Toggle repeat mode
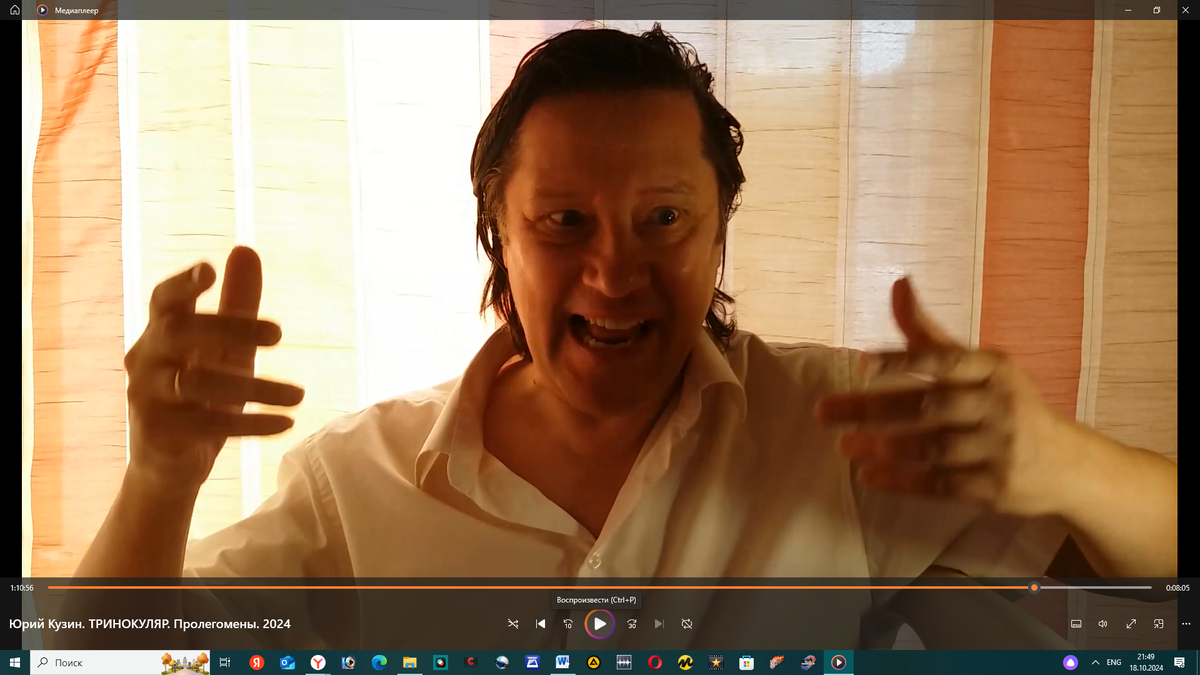The height and width of the screenshot is (675, 1200). pyautogui.click(x=687, y=624)
